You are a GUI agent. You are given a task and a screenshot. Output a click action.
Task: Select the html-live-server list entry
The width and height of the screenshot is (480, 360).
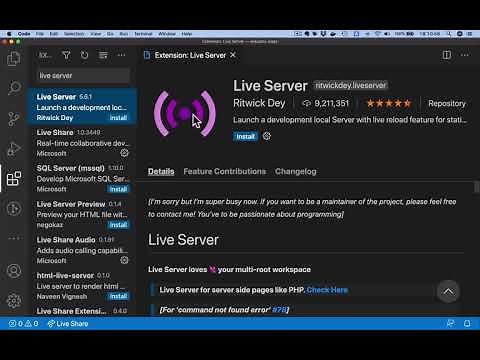[x=82, y=285]
